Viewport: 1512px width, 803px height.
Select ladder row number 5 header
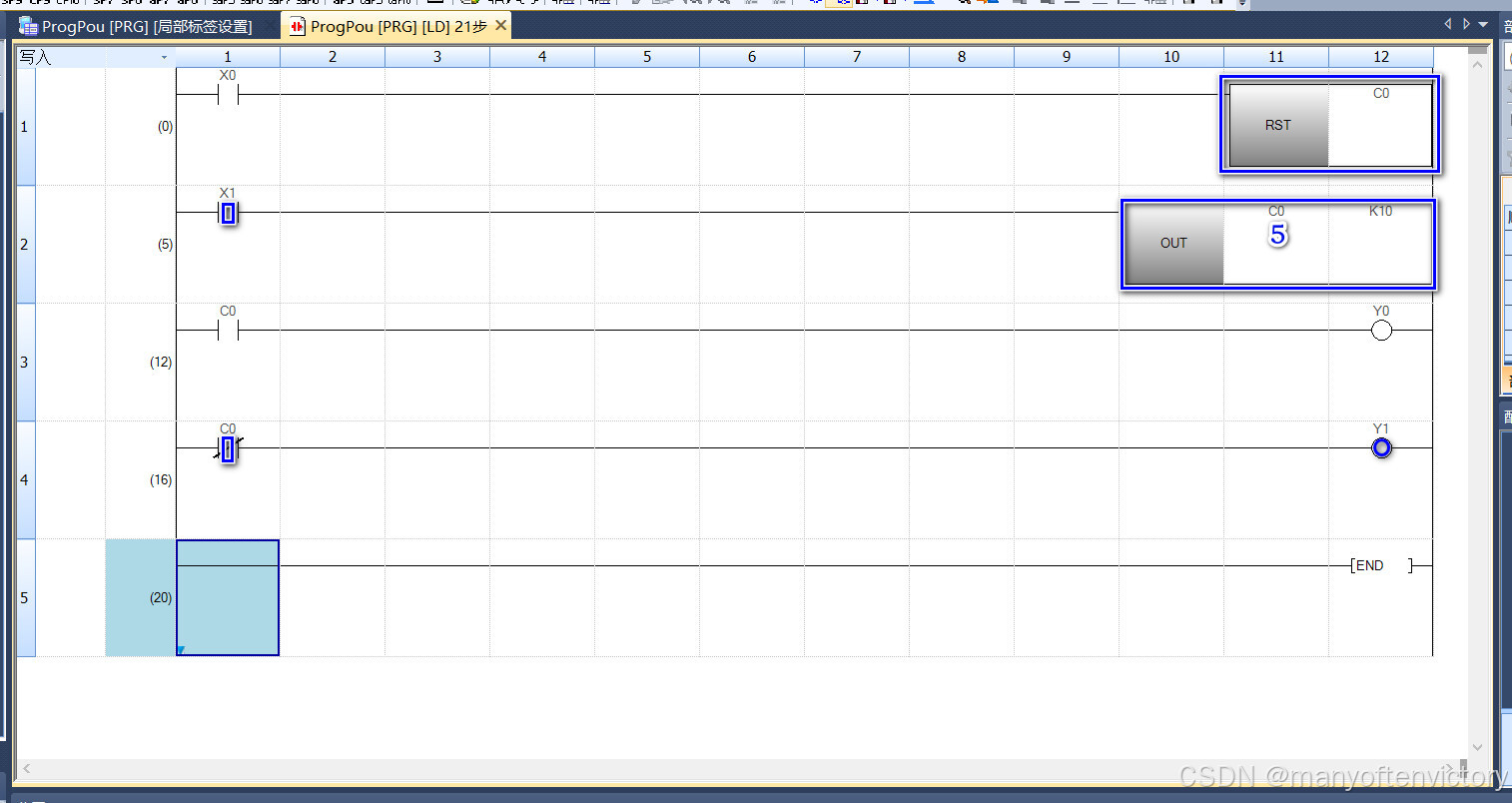point(25,598)
